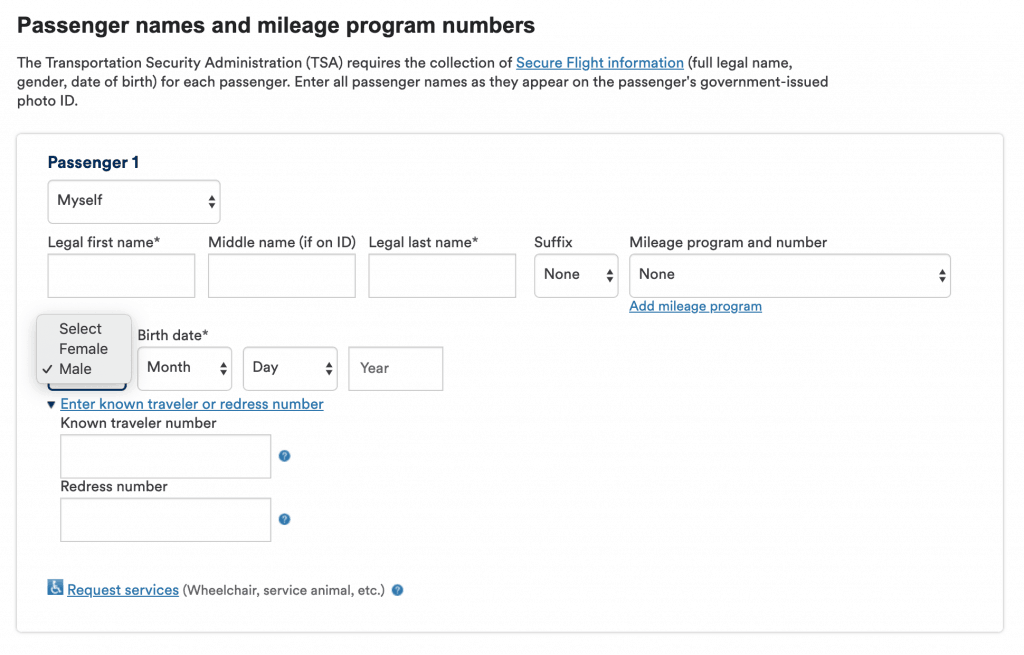Image resolution: width=1024 pixels, height=655 pixels.
Task: Open the Suffix dropdown
Action: 576,275
